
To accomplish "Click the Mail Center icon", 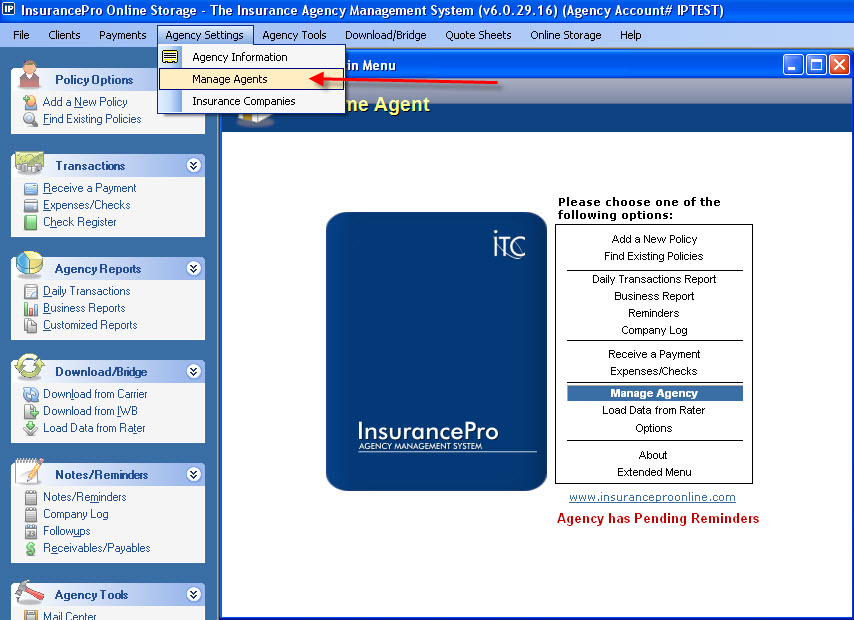I will (31, 615).
